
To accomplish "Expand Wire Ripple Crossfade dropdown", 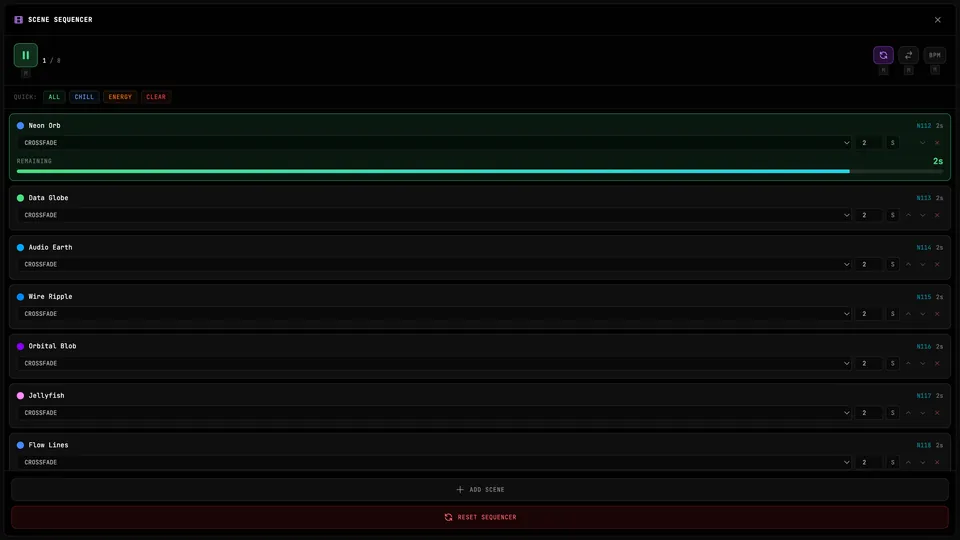I will pyautogui.click(x=435, y=313).
